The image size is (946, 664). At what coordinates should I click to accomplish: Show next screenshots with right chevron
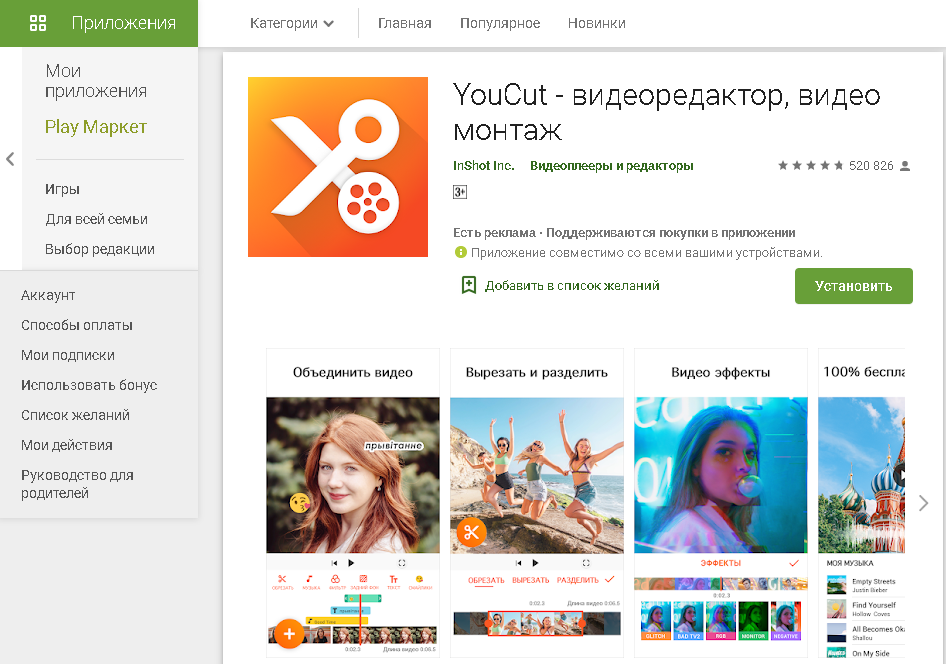tap(923, 503)
